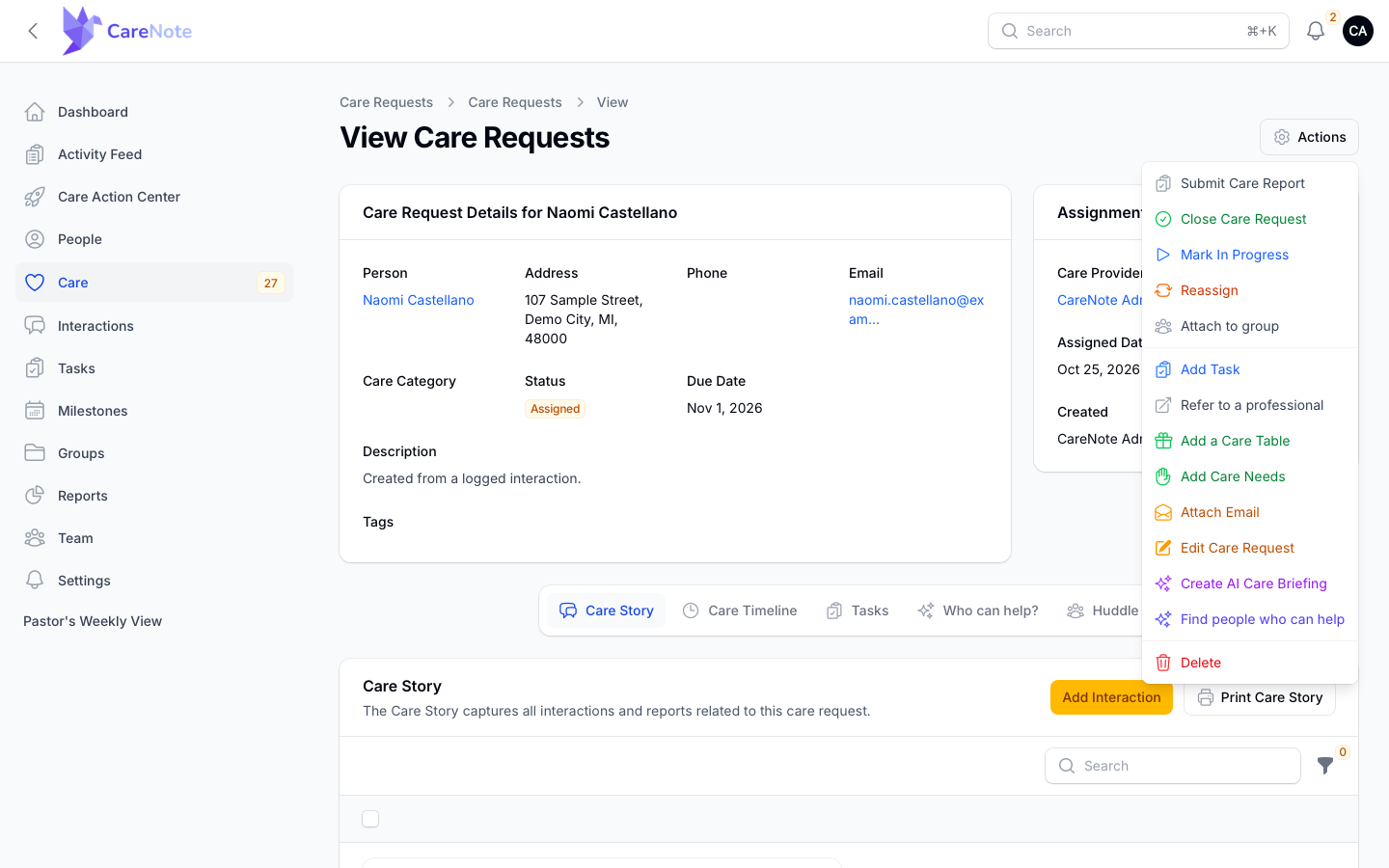Open the Huddle tab
This screenshot has height=868, width=1389.
tap(1103, 610)
